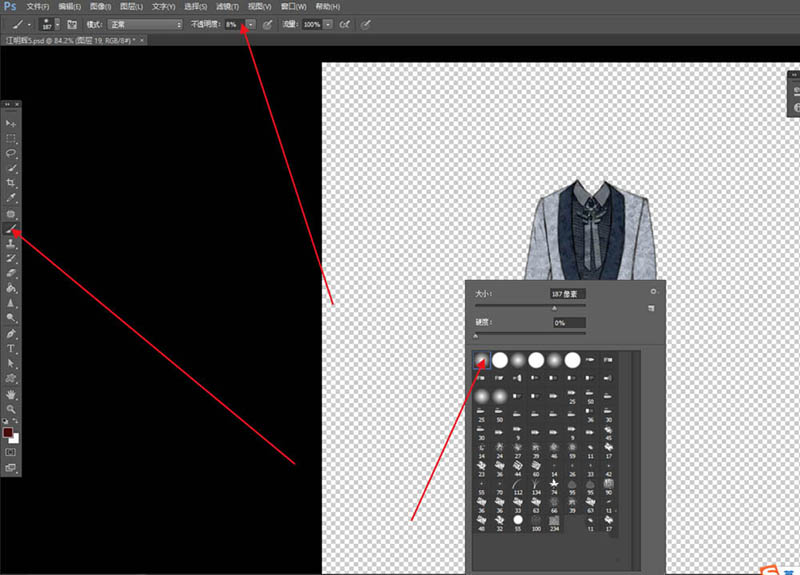This screenshot has height=575, width=800.
Task: Click the brush size input field
Action: point(567,294)
